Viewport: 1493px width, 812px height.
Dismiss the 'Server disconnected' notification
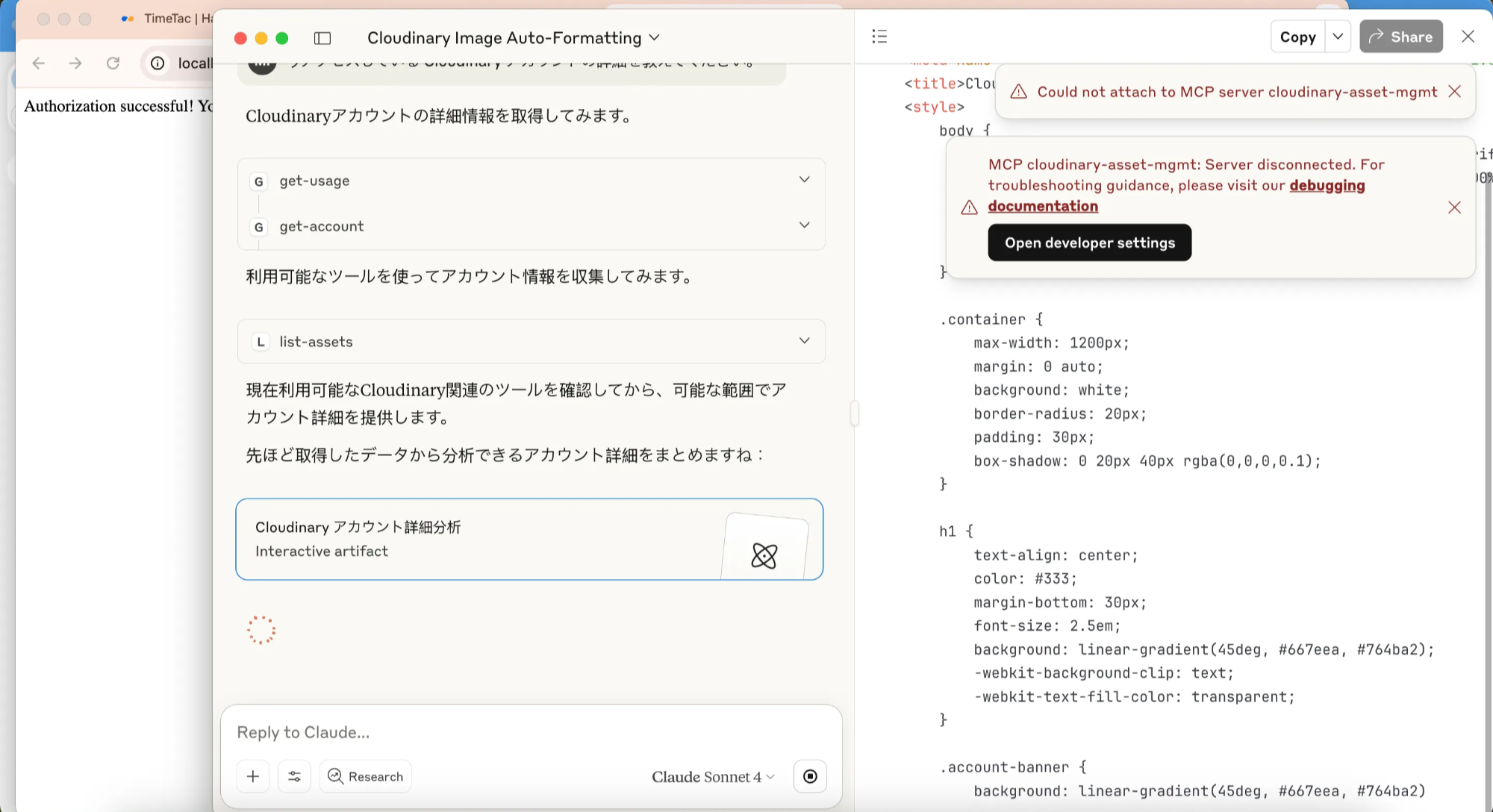(1454, 207)
